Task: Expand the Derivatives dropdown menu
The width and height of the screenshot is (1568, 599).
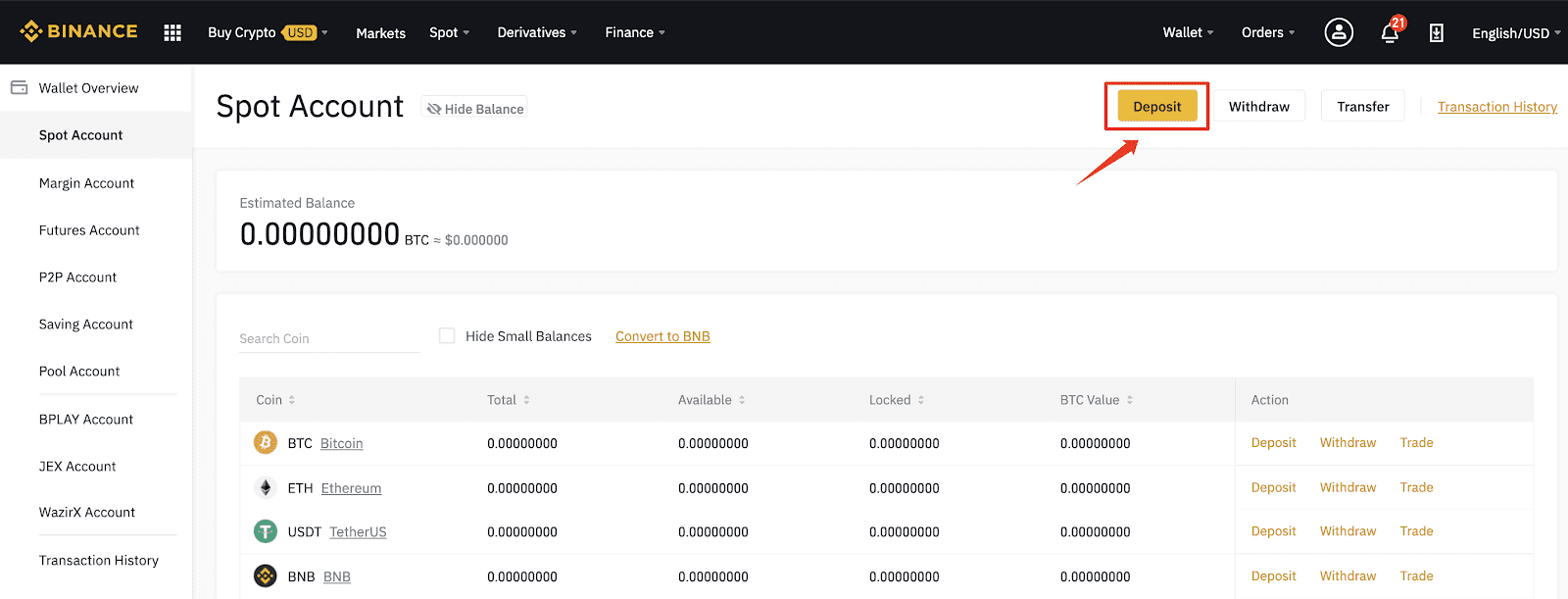Action: pos(537,32)
